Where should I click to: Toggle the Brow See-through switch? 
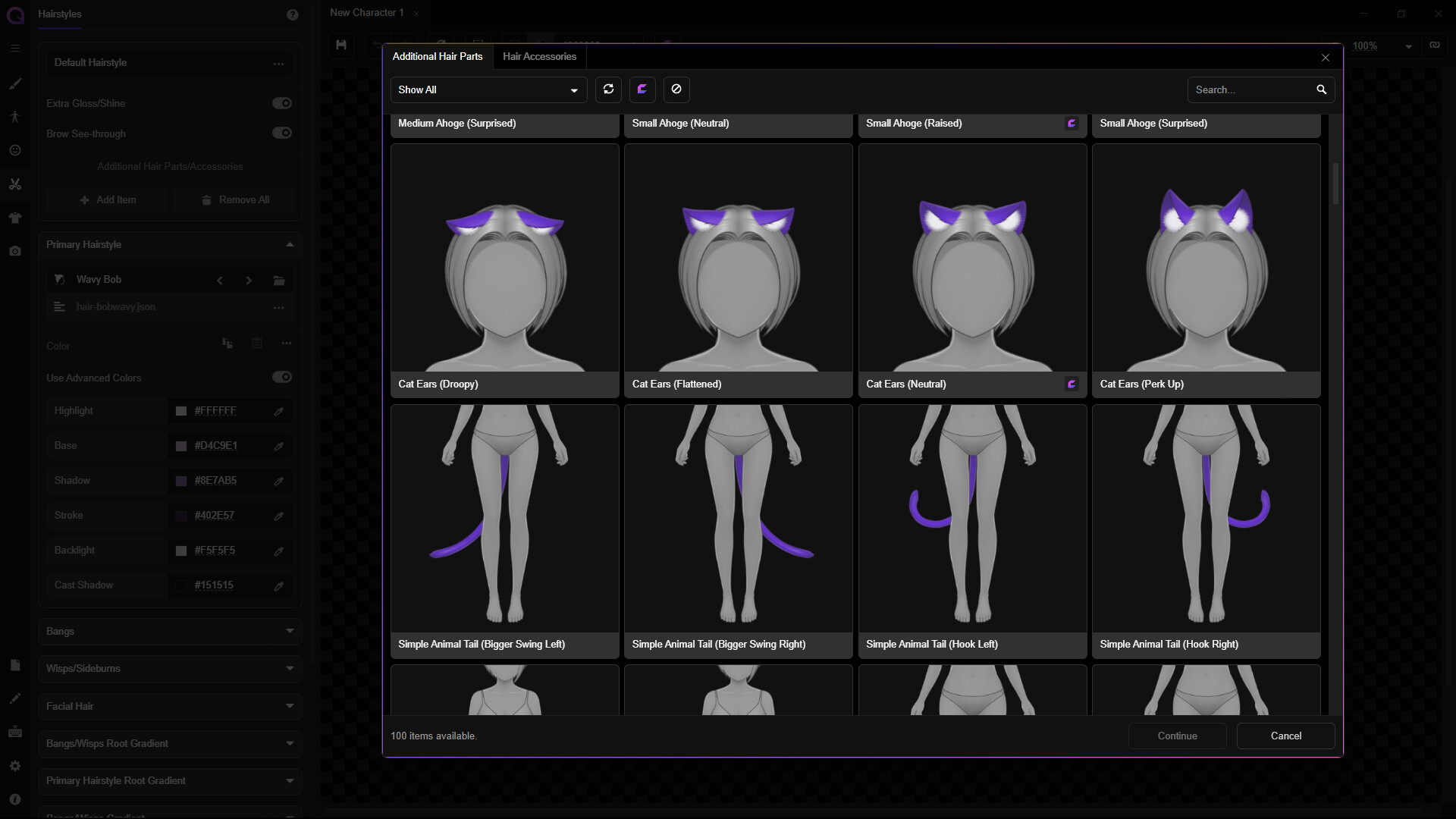pos(282,133)
